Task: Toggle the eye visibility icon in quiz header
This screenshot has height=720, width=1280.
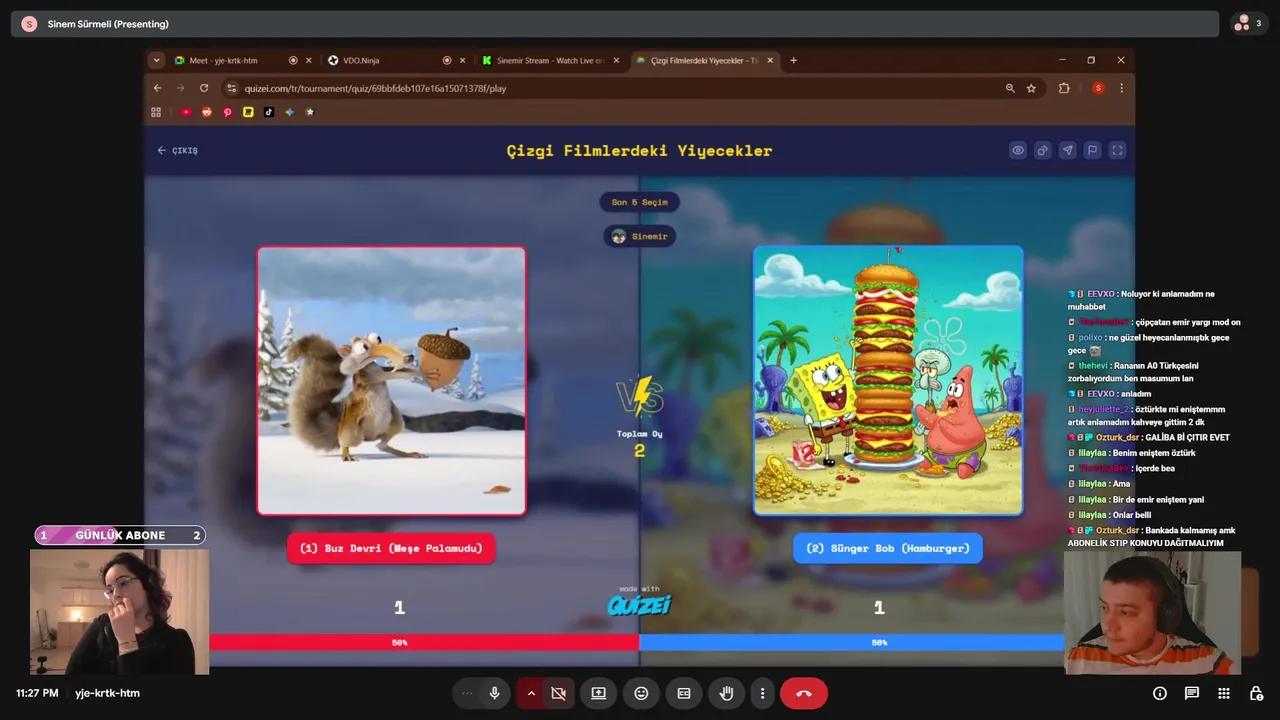Action: point(1018,150)
